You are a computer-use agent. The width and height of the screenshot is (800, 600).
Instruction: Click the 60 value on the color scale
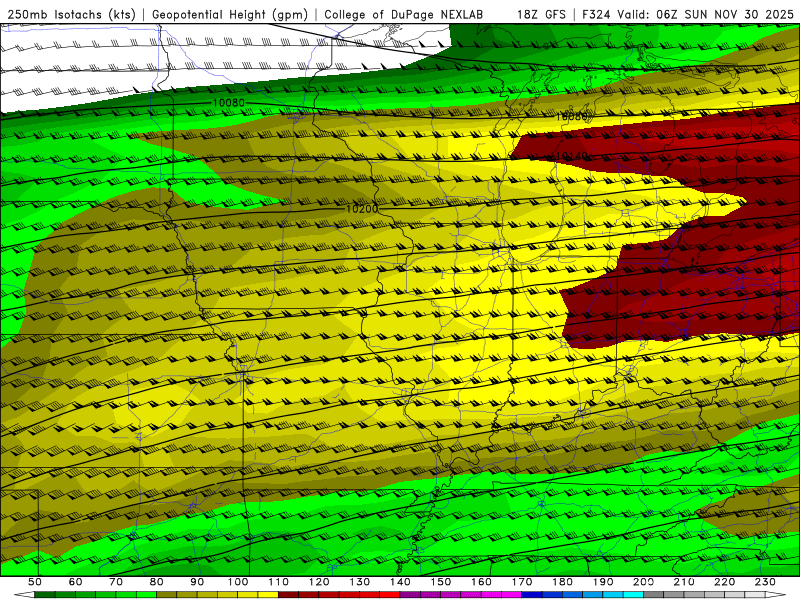75,582
